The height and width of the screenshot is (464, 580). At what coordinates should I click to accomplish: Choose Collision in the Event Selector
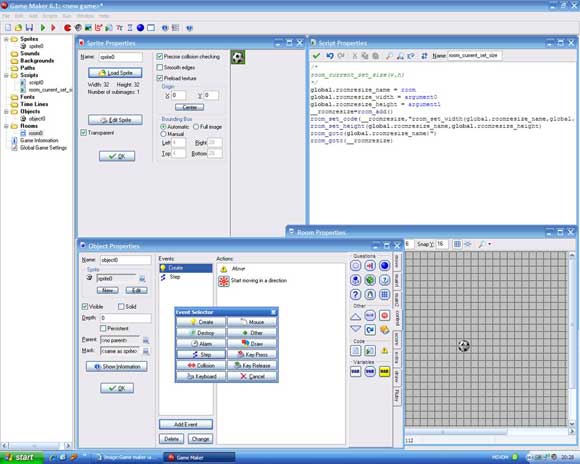click(201, 365)
